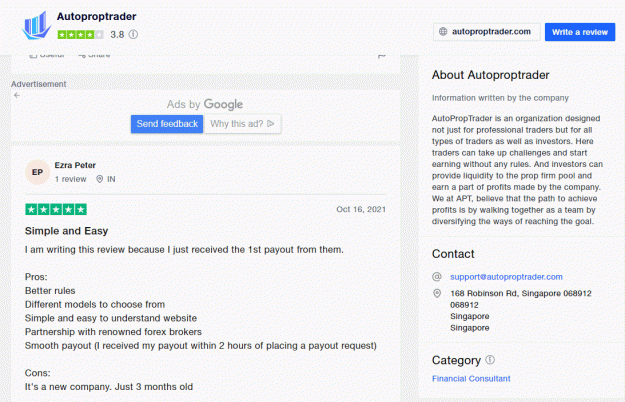This screenshot has width=625, height=402.
Task: Click the AdChoices triangle icon
Action: click(x=271, y=124)
